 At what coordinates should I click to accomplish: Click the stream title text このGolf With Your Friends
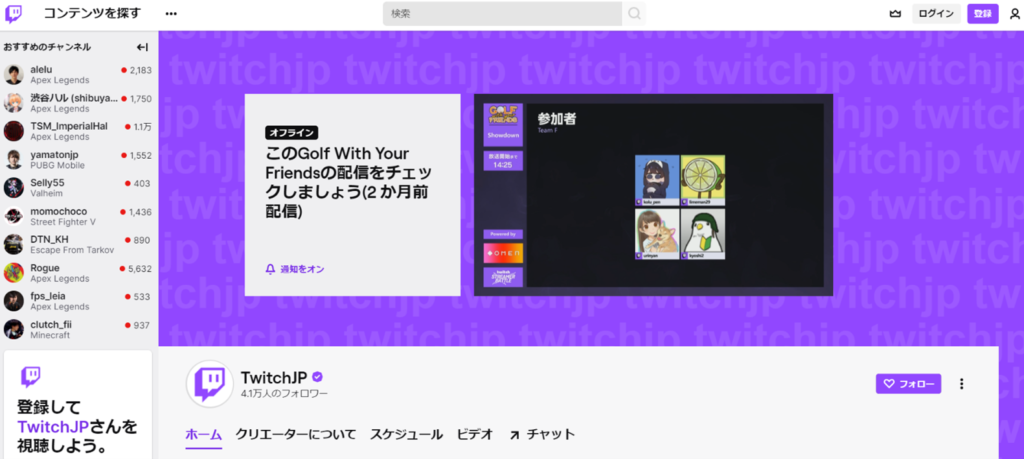pos(351,183)
